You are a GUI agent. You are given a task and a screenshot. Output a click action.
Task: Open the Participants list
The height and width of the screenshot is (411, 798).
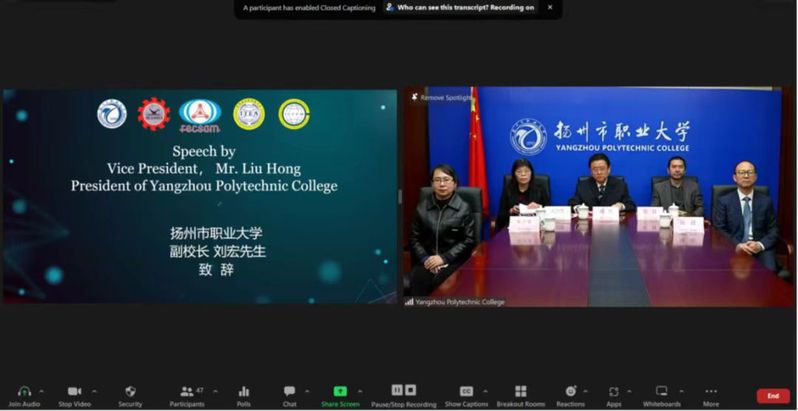pyautogui.click(x=186, y=391)
